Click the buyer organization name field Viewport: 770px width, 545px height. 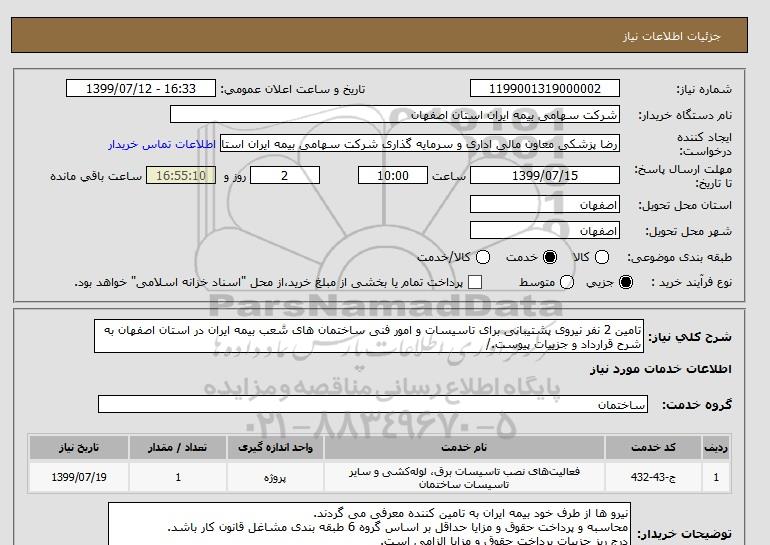(395, 115)
